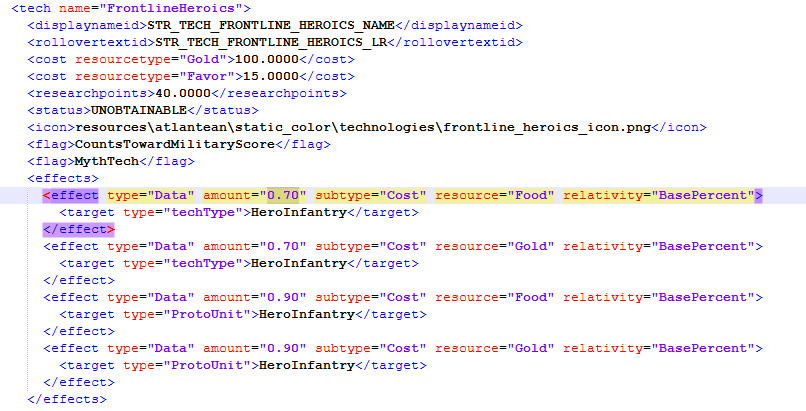
Task: Click amount "0.70" in the Gold effect line
Action: coord(283,246)
